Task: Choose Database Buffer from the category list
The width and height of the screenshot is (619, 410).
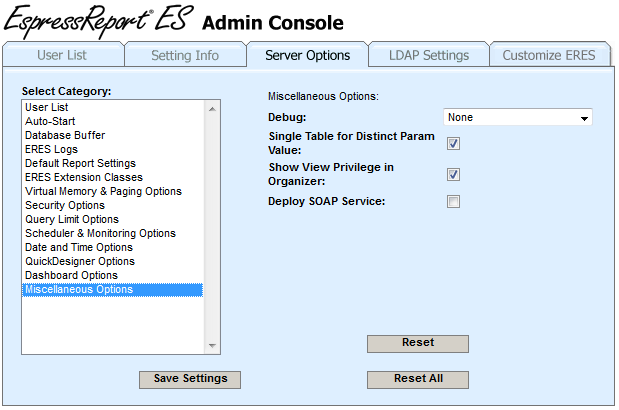Action: (x=113, y=135)
